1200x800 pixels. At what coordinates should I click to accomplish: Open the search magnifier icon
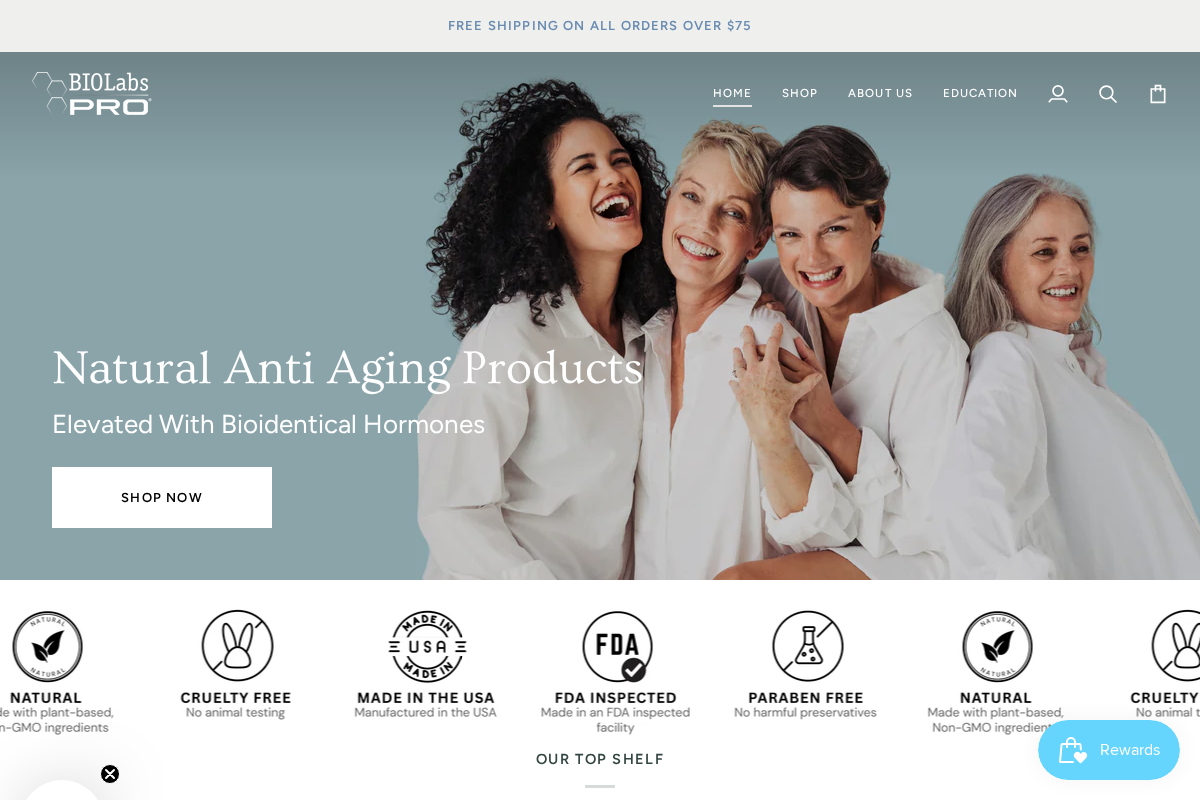[1108, 94]
